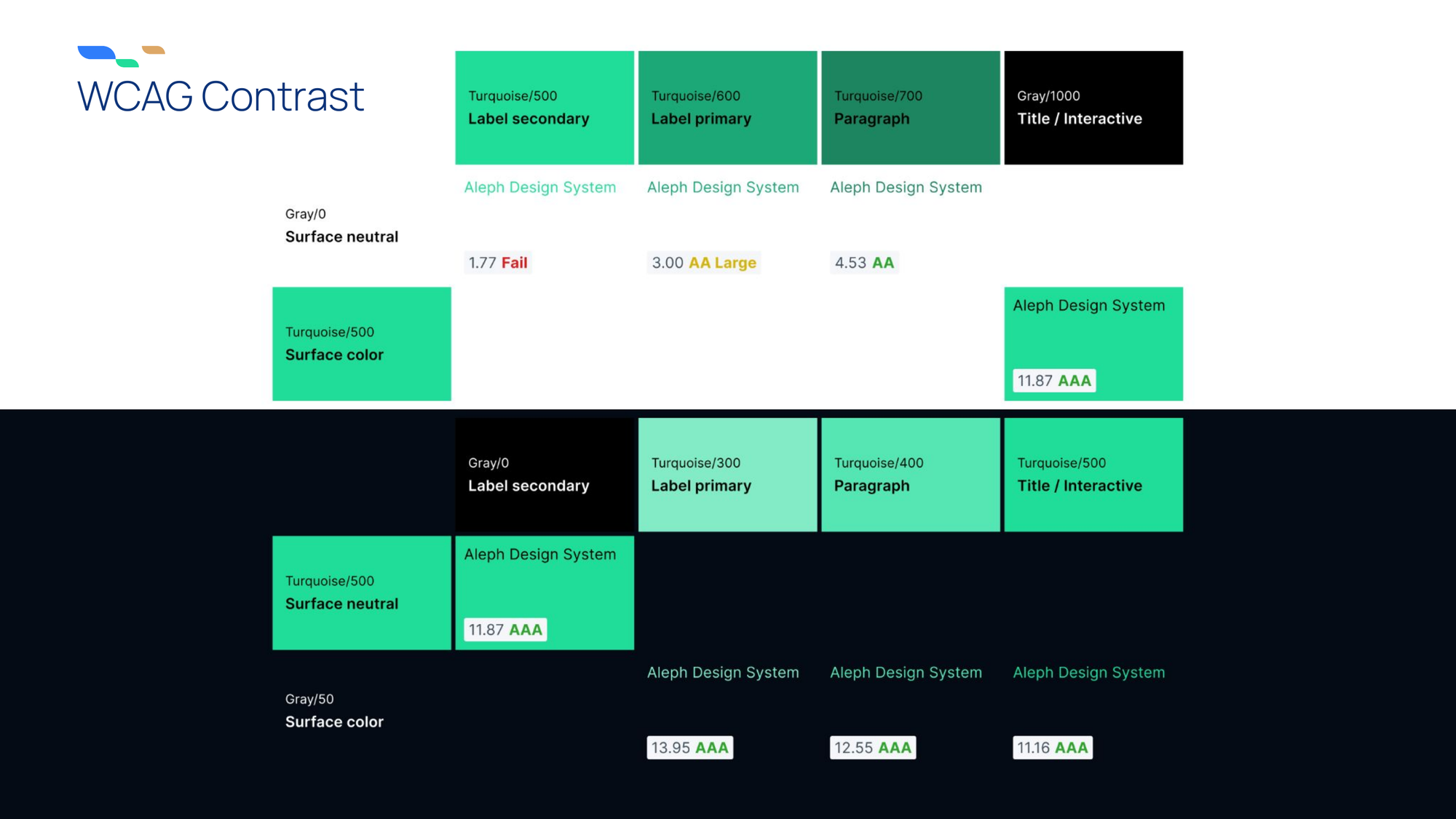
Task: Select the Turquoise/600 Label primary swatch
Action: pyautogui.click(x=727, y=108)
